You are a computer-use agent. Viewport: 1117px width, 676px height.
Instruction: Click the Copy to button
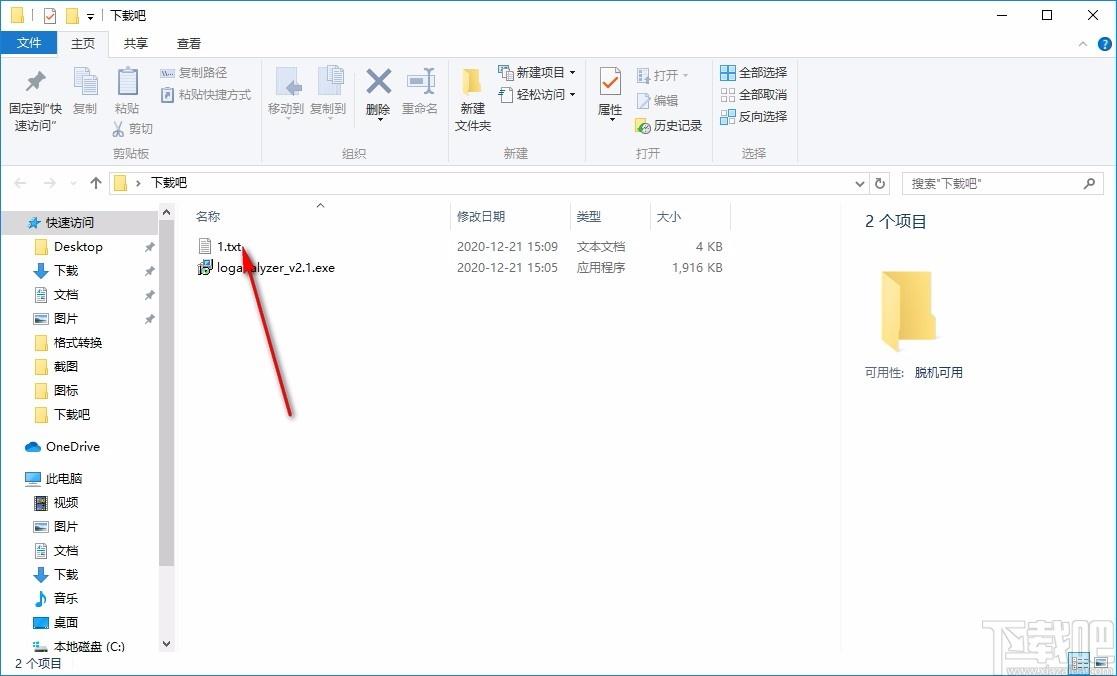pyautogui.click(x=328, y=93)
